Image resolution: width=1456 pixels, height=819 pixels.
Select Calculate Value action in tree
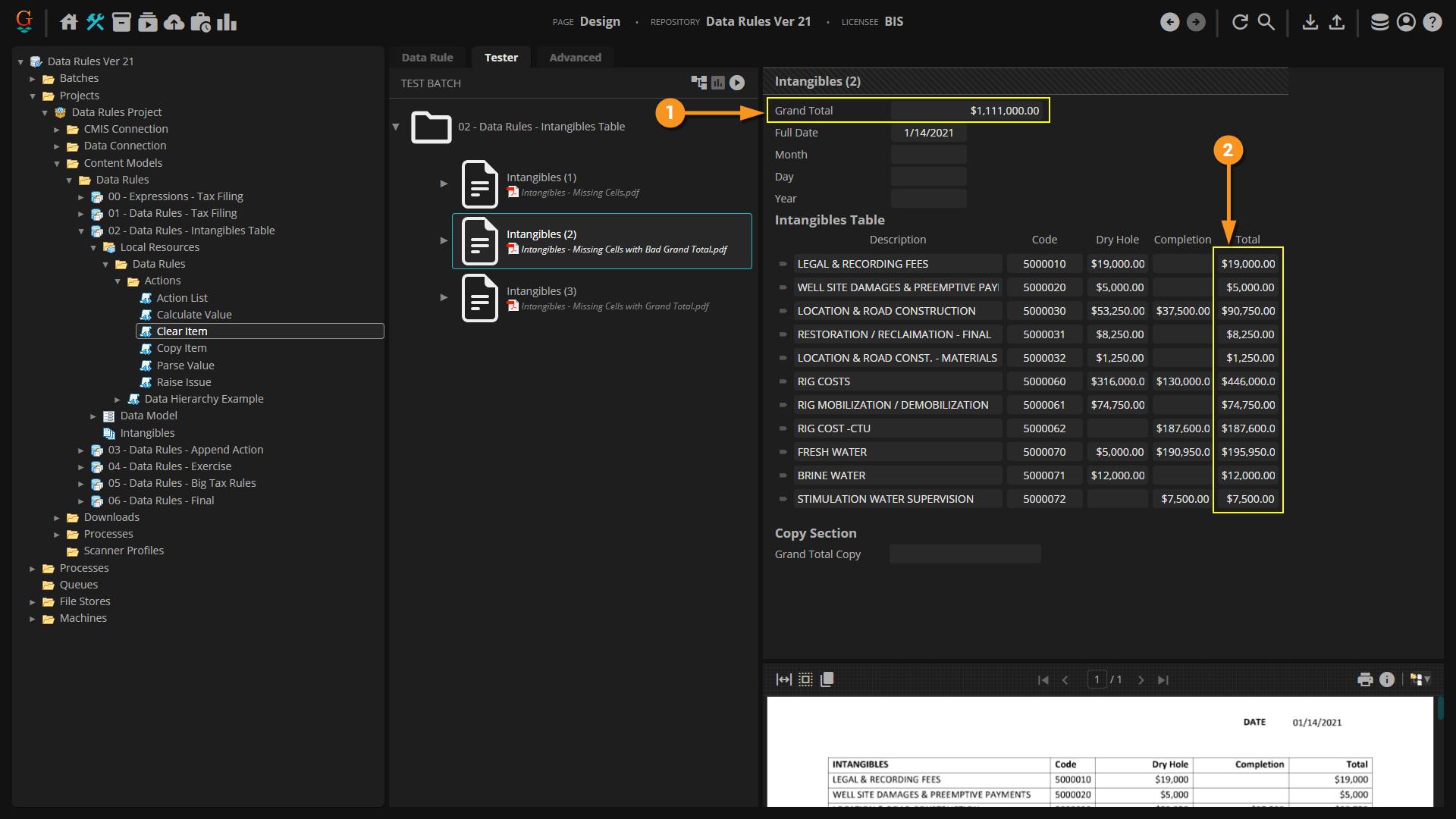tap(193, 315)
